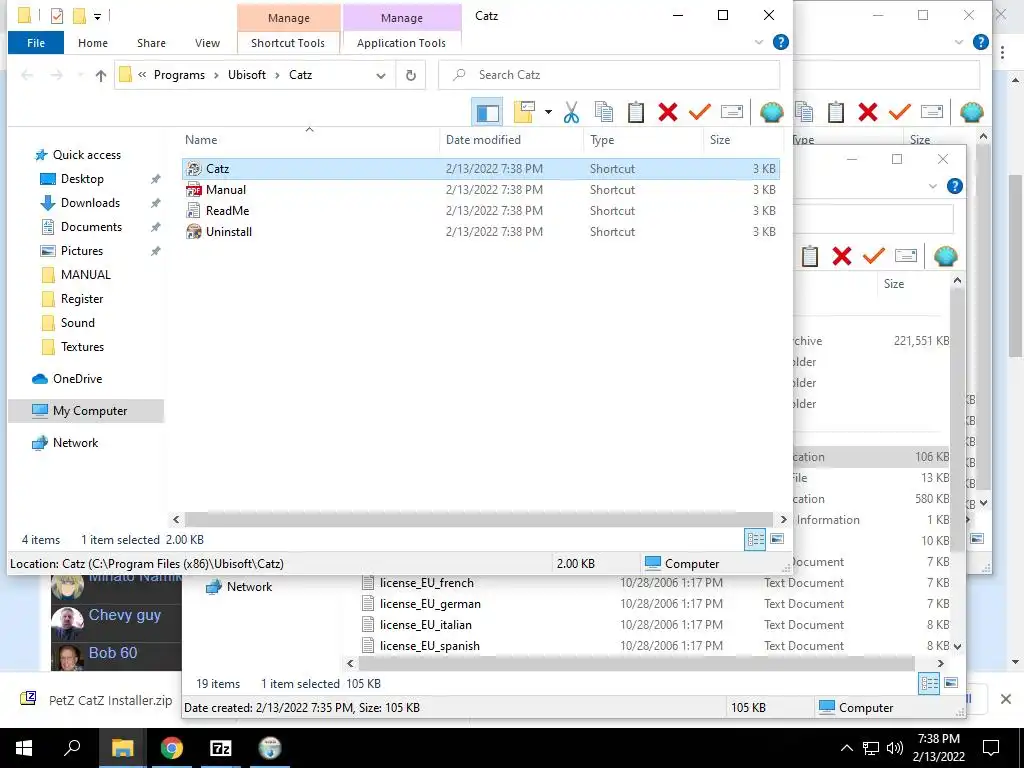Click the red X Delete icon in Catz toolbar

pyautogui.click(x=667, y=112)
